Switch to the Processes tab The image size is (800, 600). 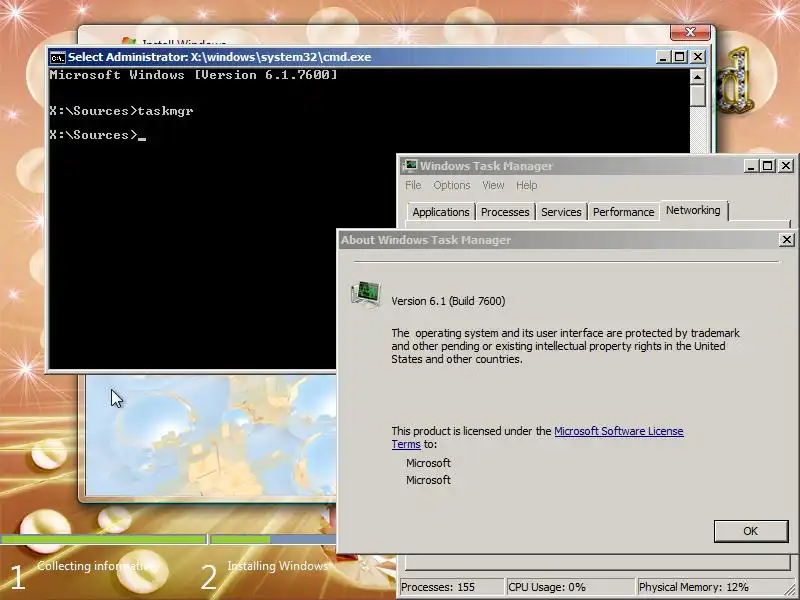coord(505,212)
